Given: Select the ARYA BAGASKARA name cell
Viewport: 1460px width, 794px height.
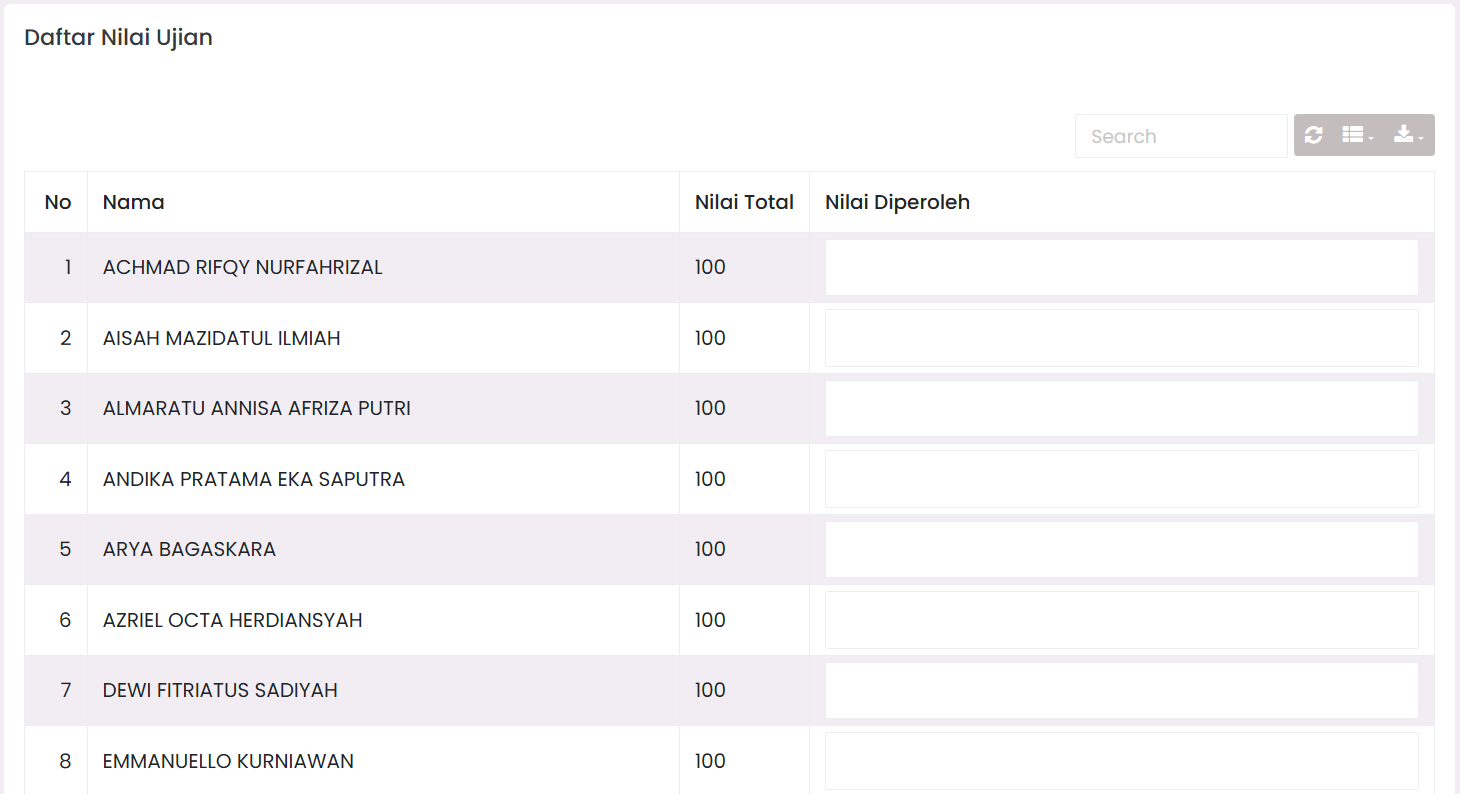Looking at the screenshot, I should pyautogui.click(x=383, y=549).
